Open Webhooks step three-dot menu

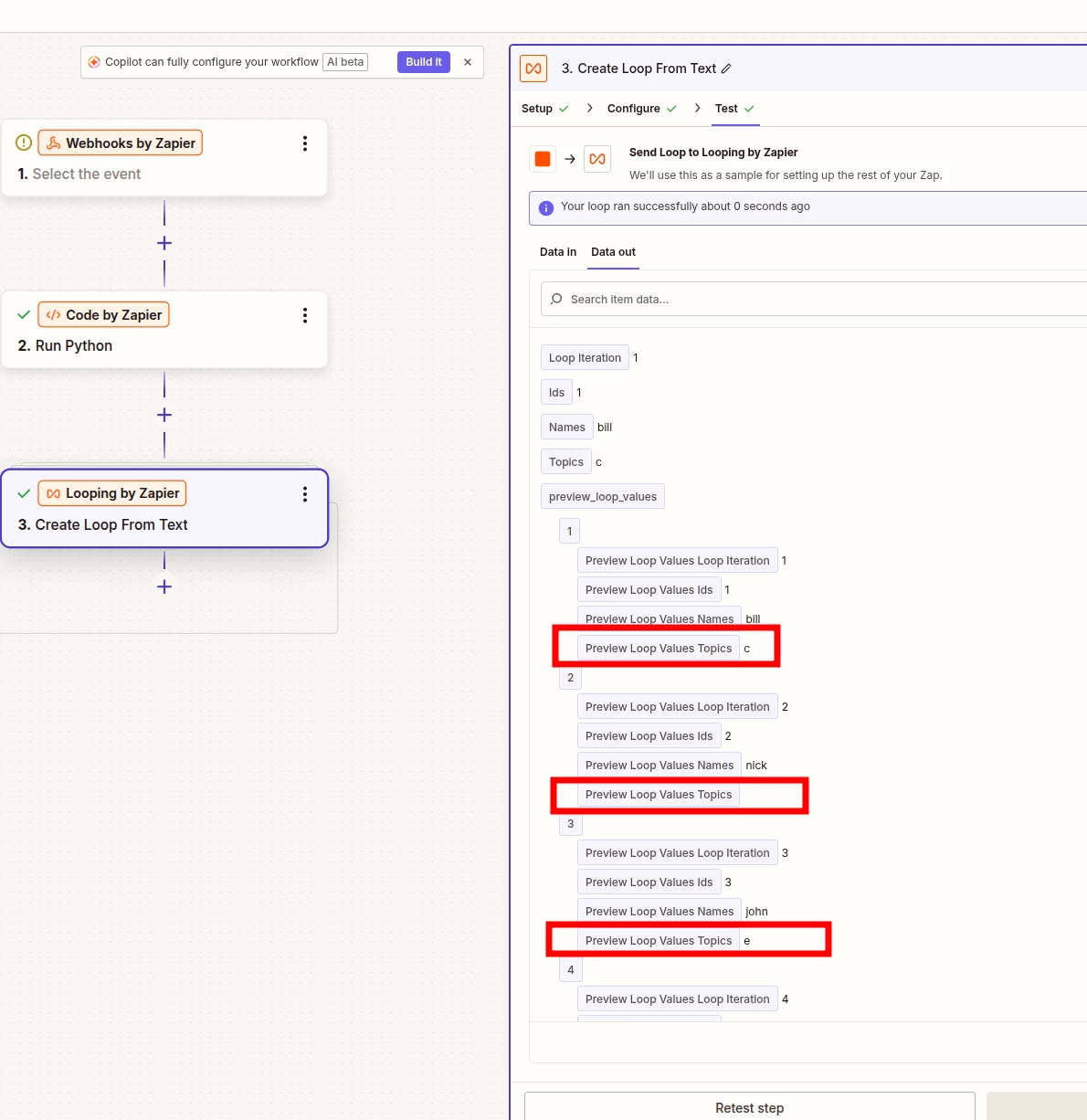[305, 143]
